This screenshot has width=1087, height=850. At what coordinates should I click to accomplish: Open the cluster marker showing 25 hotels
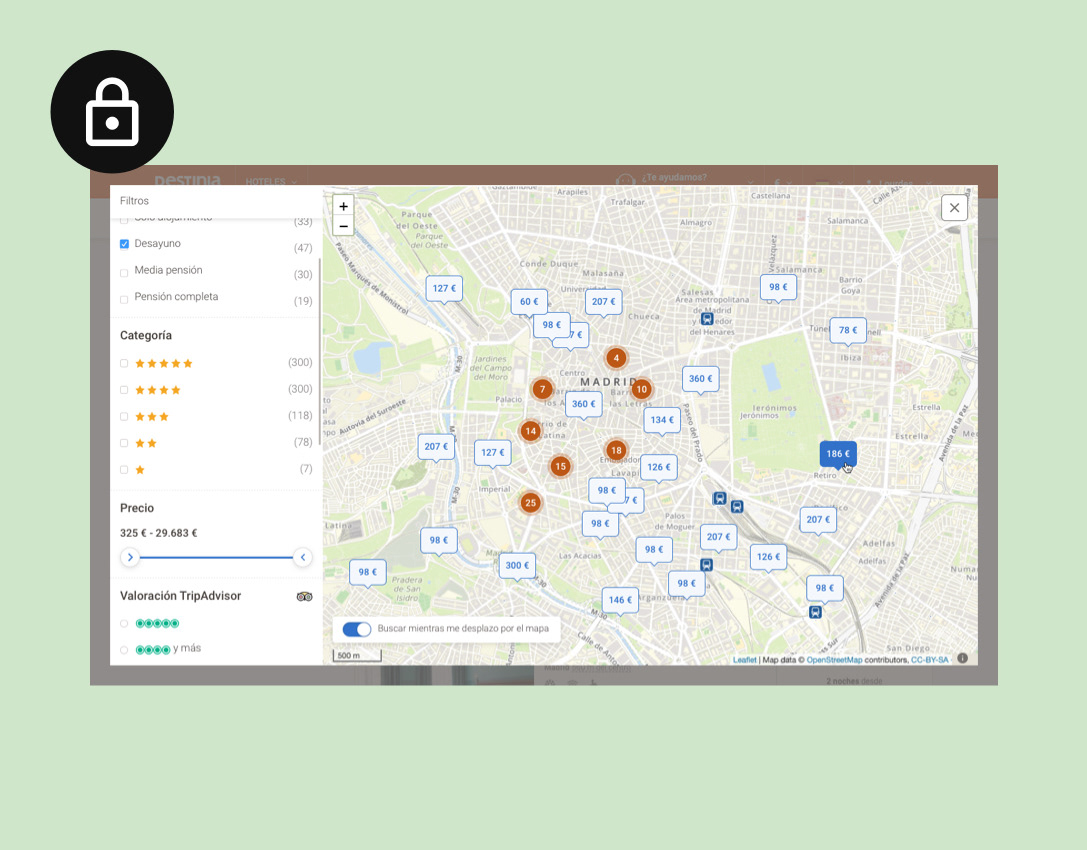pyautogui.click(x=530, y=503)
